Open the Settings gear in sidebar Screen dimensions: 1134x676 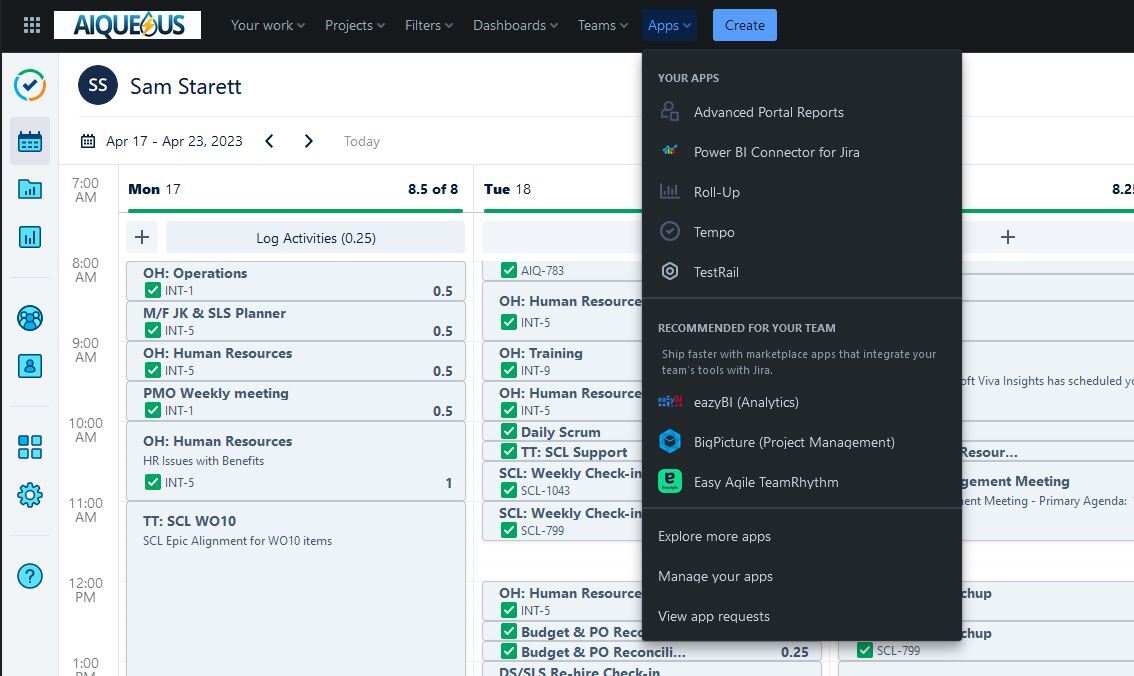[x=30, y=495]
